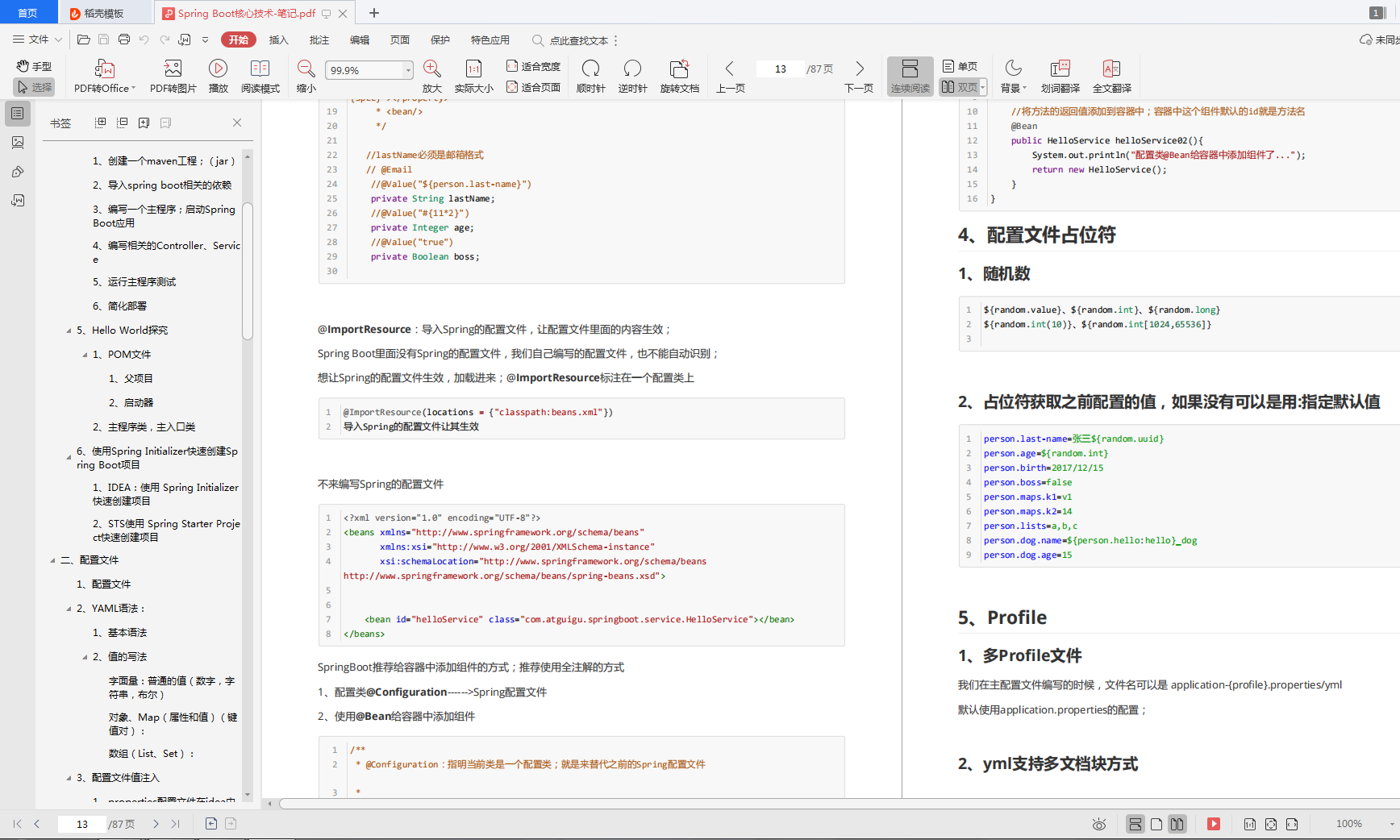Open the quick access toolbar dropdown arrow
Screen dimensions: 1400x840
point(205,40)
